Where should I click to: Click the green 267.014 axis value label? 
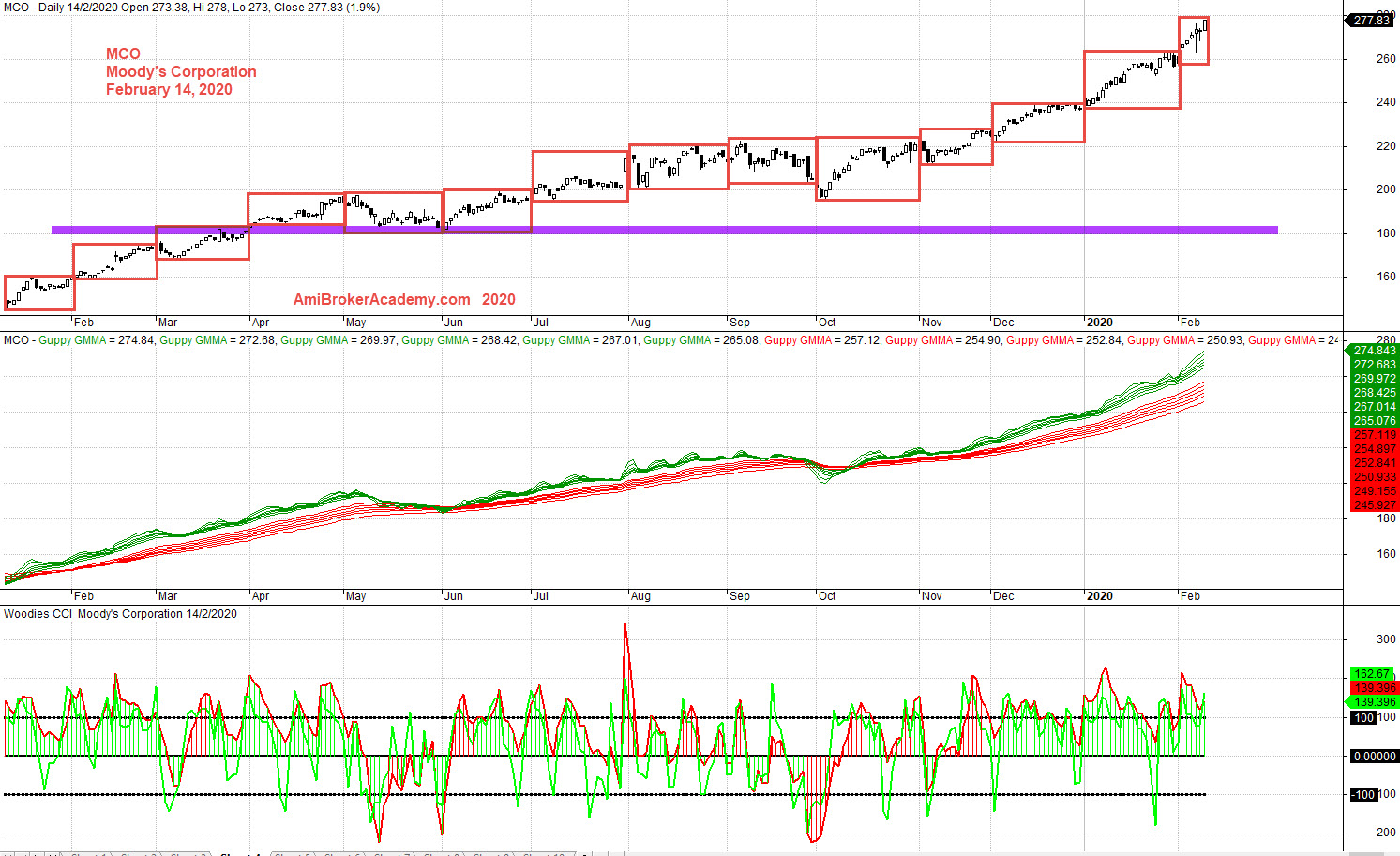pyautogui.click(x=1375, y=407)
